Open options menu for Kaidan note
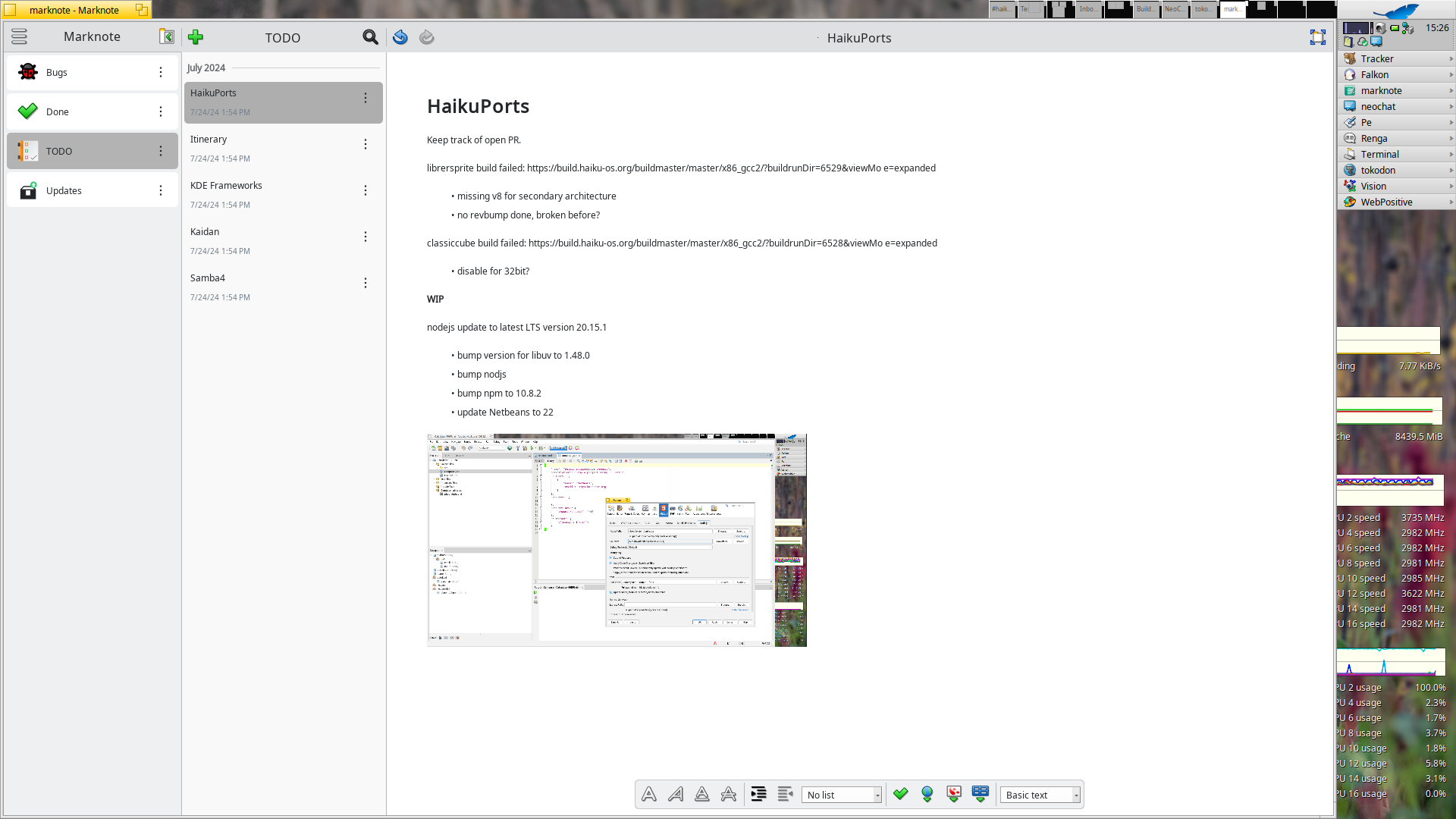The image size is (1456, 819). coord(366,237)
